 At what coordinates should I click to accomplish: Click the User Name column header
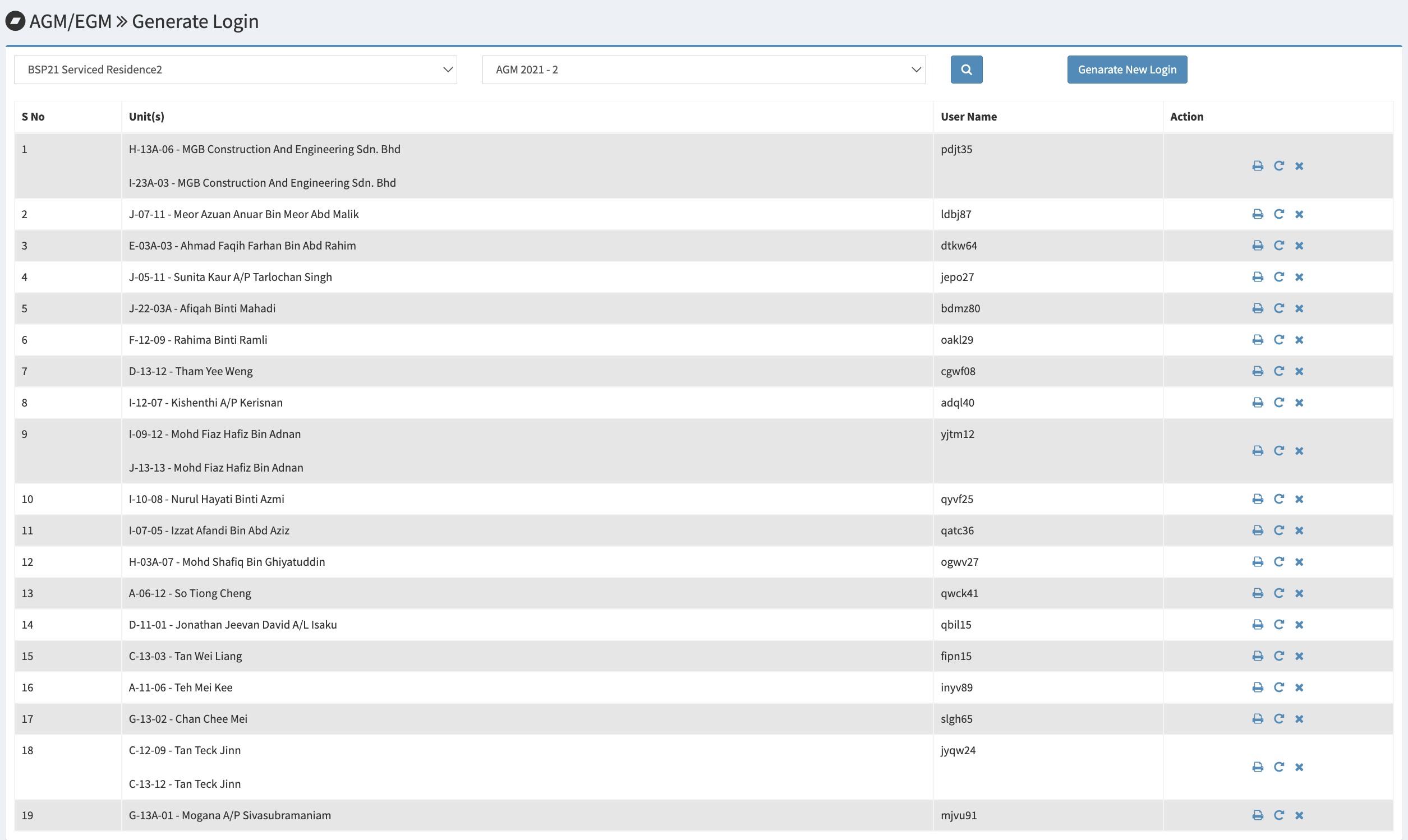click(x=968, y=117)
